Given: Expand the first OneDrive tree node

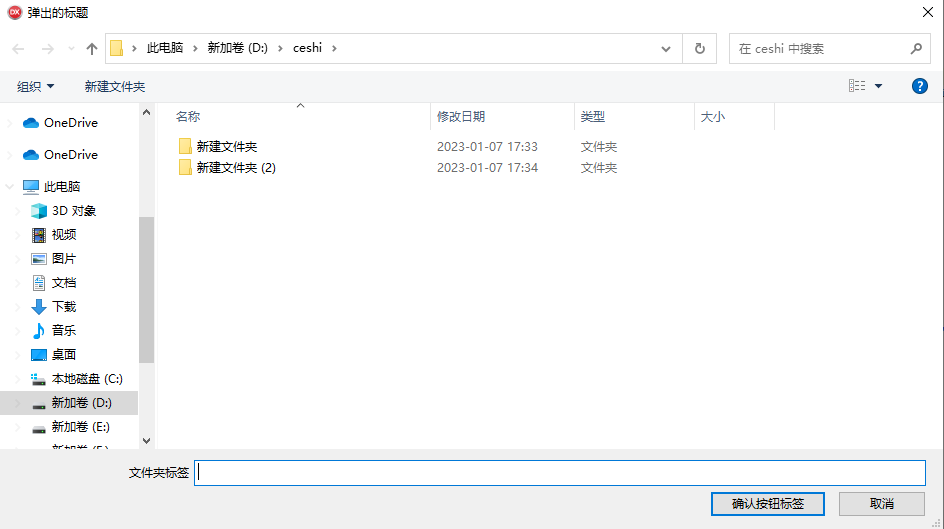Looking at the screenshot, I should [10, 123].
